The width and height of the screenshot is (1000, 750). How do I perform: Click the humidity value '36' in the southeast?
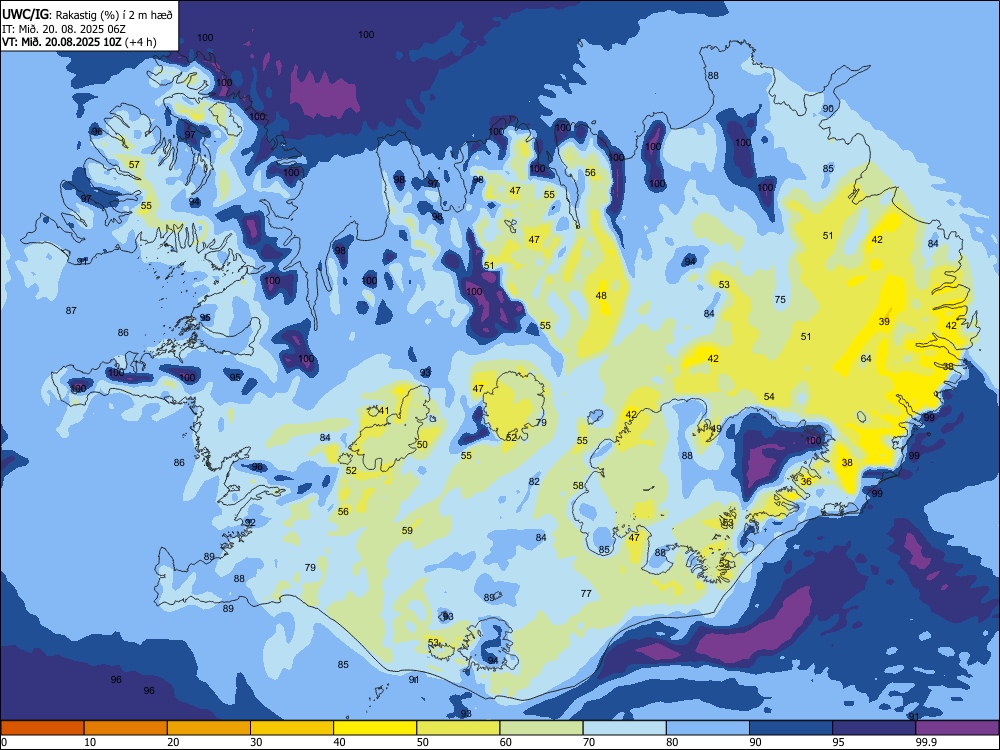tap(806, 482)
